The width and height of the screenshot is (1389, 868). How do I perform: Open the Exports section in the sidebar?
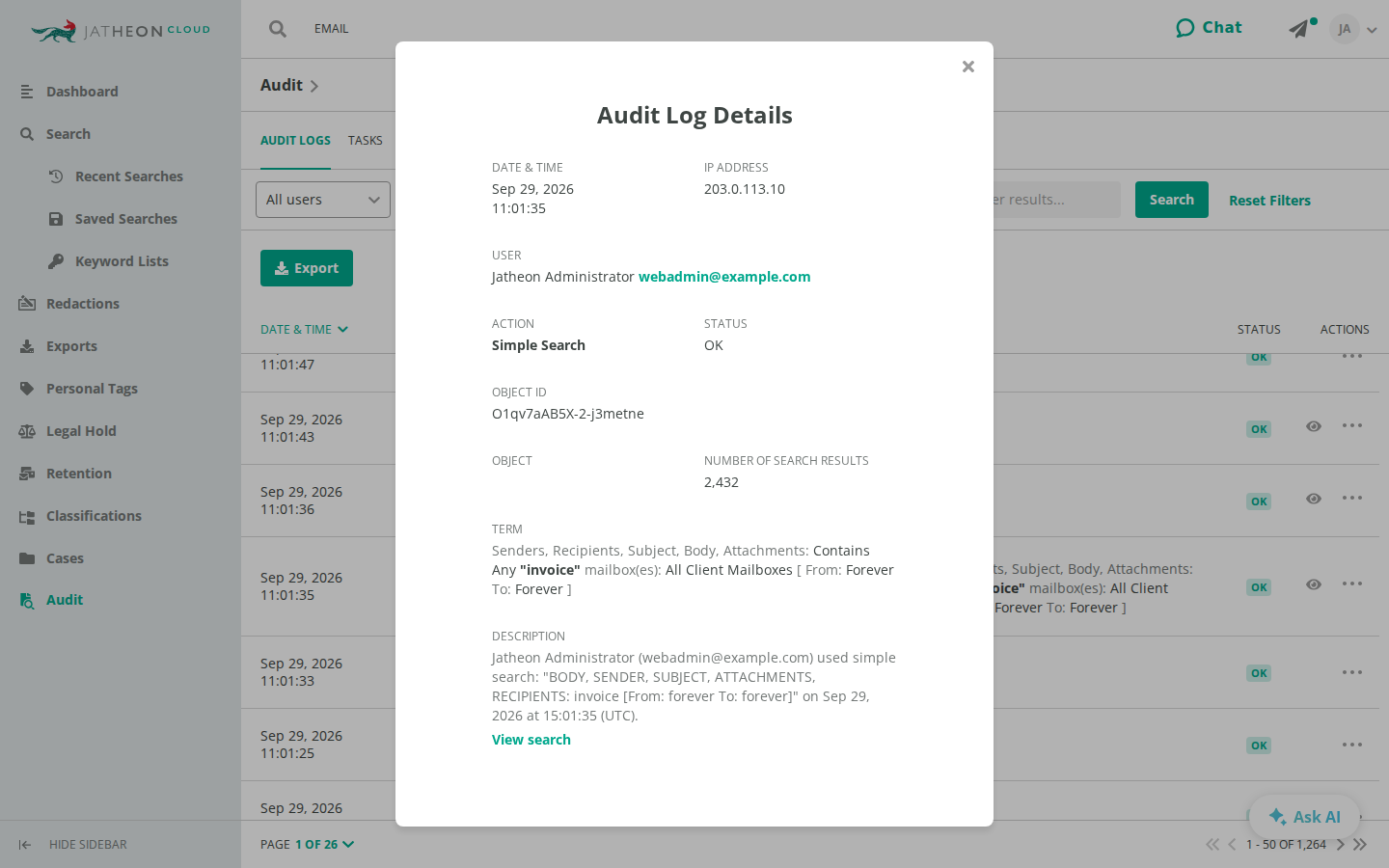[71, 346]
